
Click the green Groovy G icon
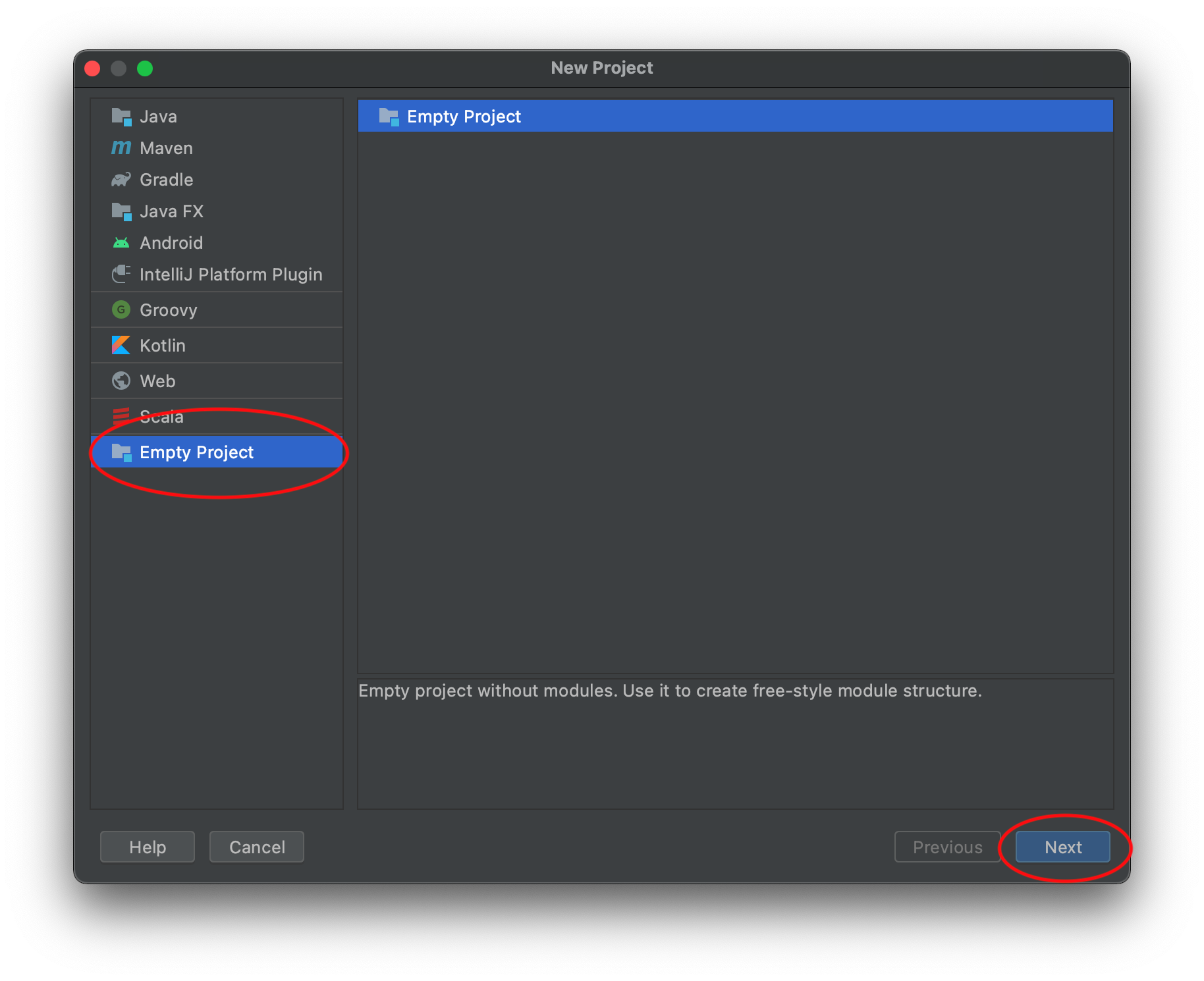pos(121,310)
